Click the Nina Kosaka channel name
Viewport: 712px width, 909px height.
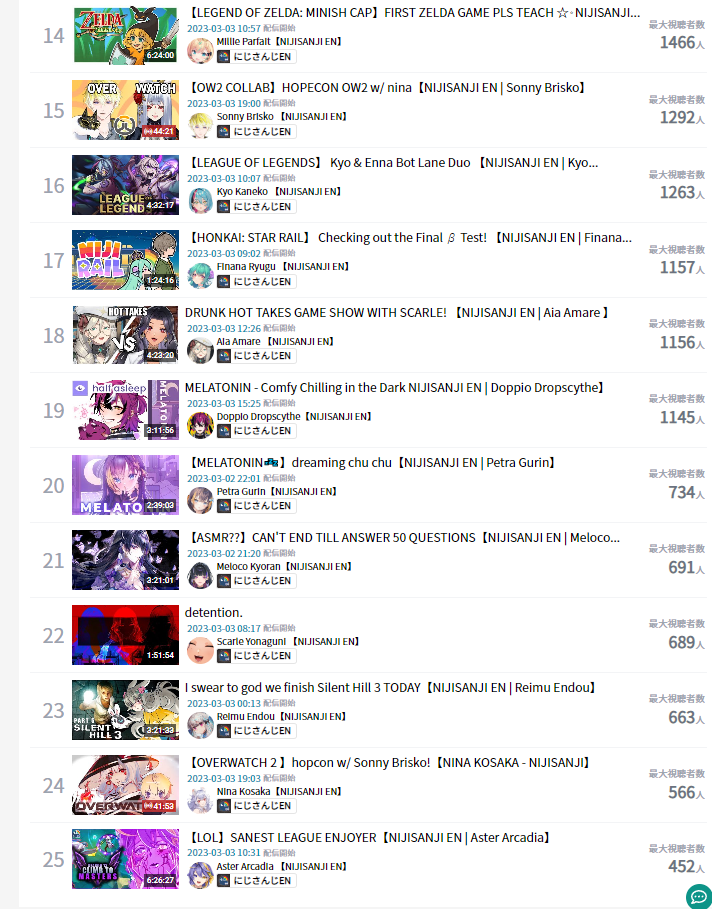coord(244,792)
